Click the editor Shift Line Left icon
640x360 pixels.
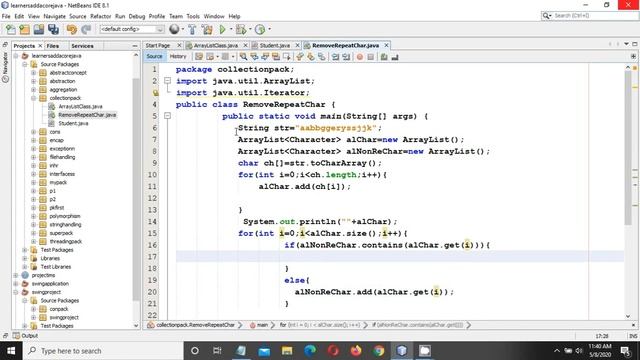336,57
